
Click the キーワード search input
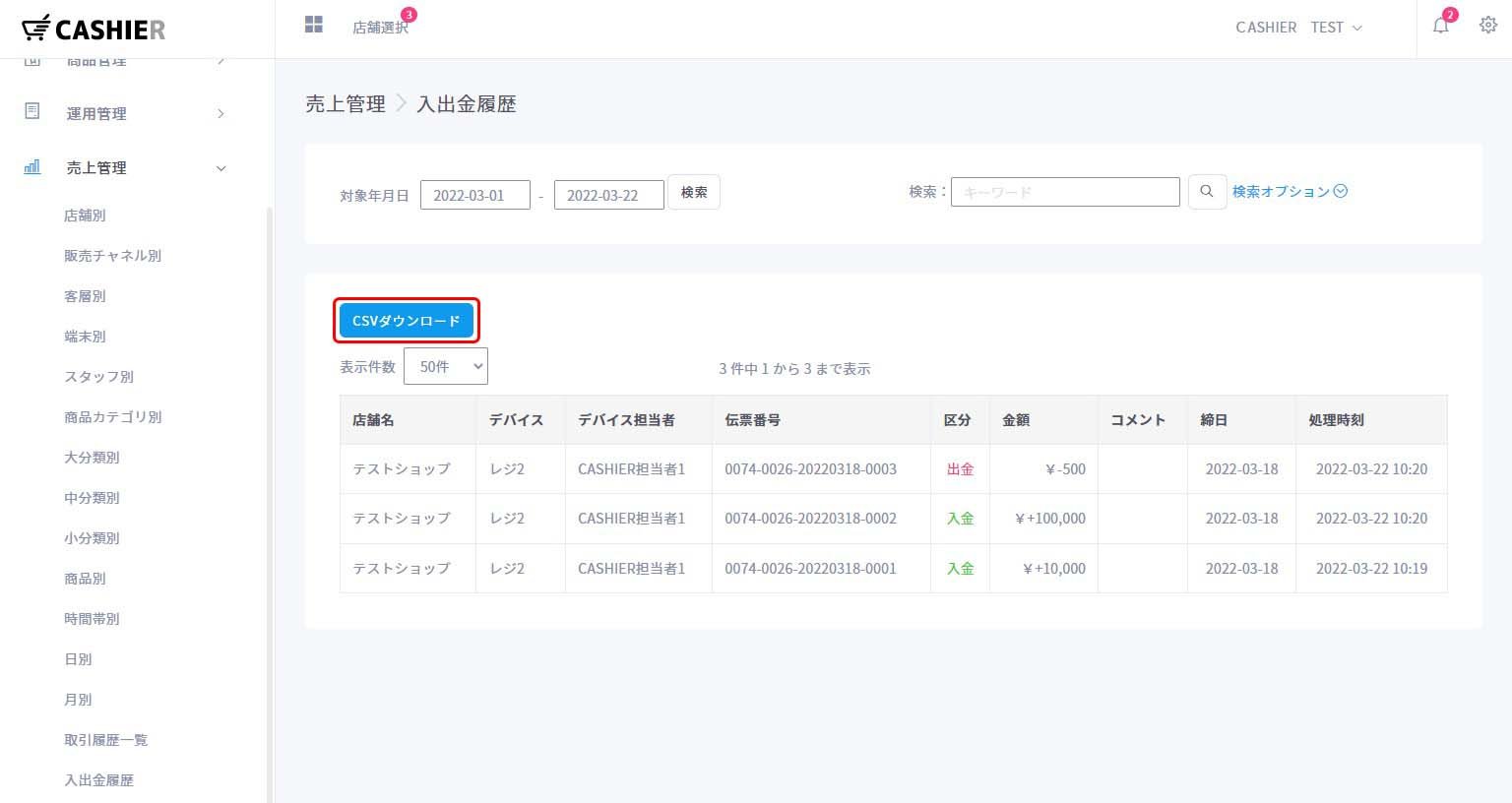coord(1065,192)
